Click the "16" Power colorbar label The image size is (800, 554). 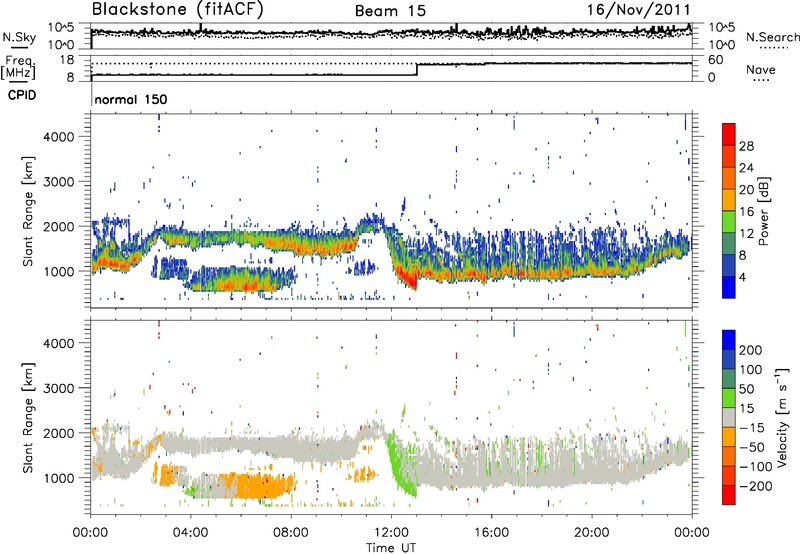[746, 212]
